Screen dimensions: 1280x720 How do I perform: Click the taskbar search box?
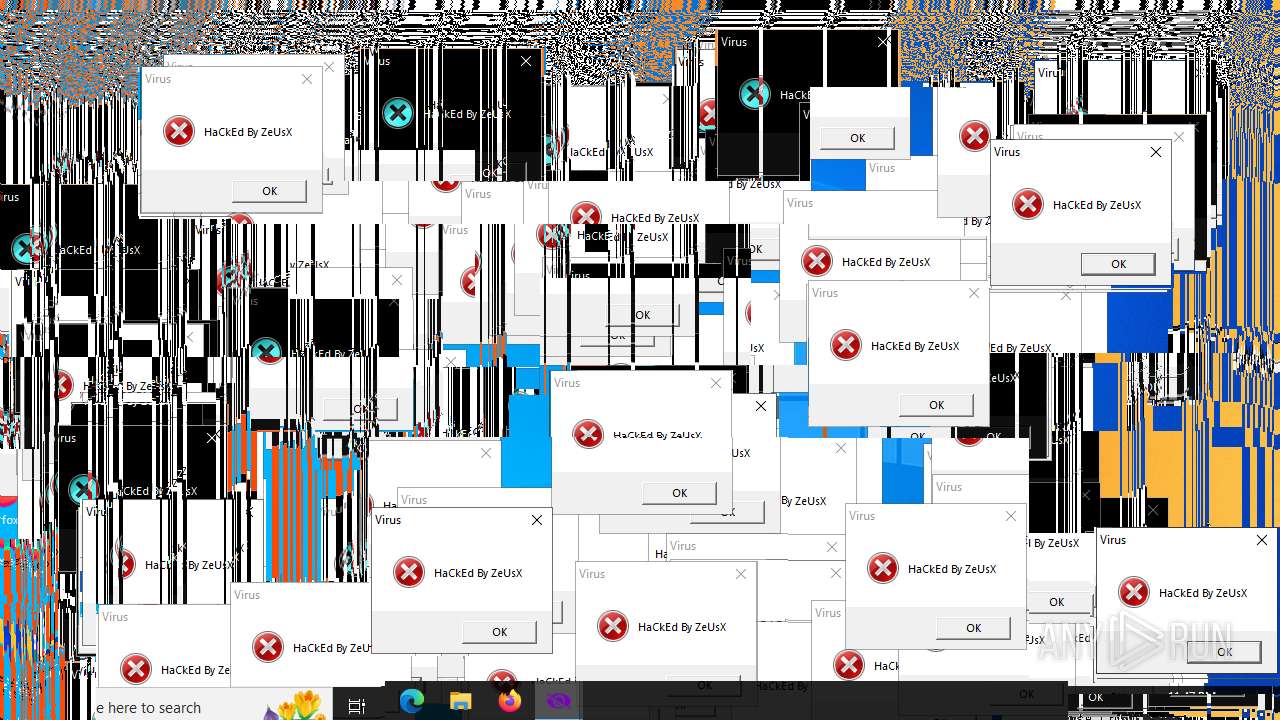213,705
